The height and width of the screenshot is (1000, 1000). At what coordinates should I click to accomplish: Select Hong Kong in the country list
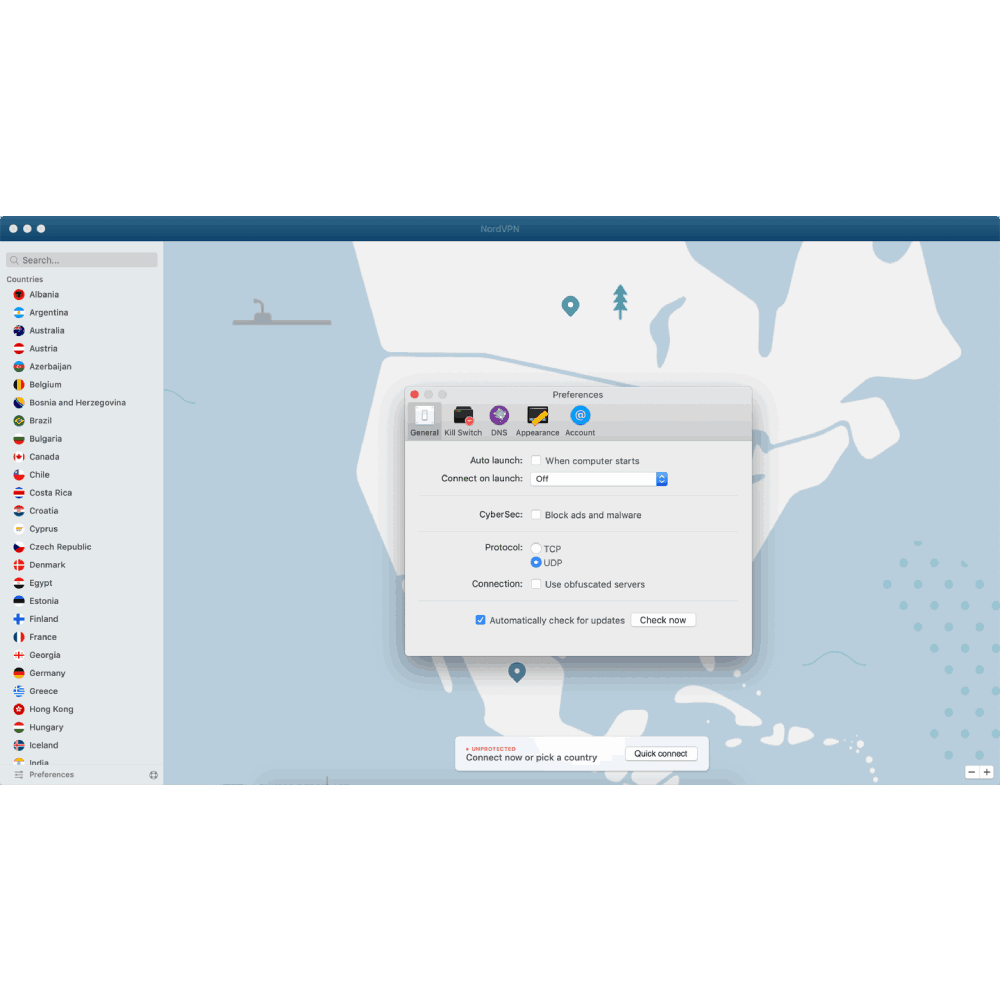[x=82, y=709]
